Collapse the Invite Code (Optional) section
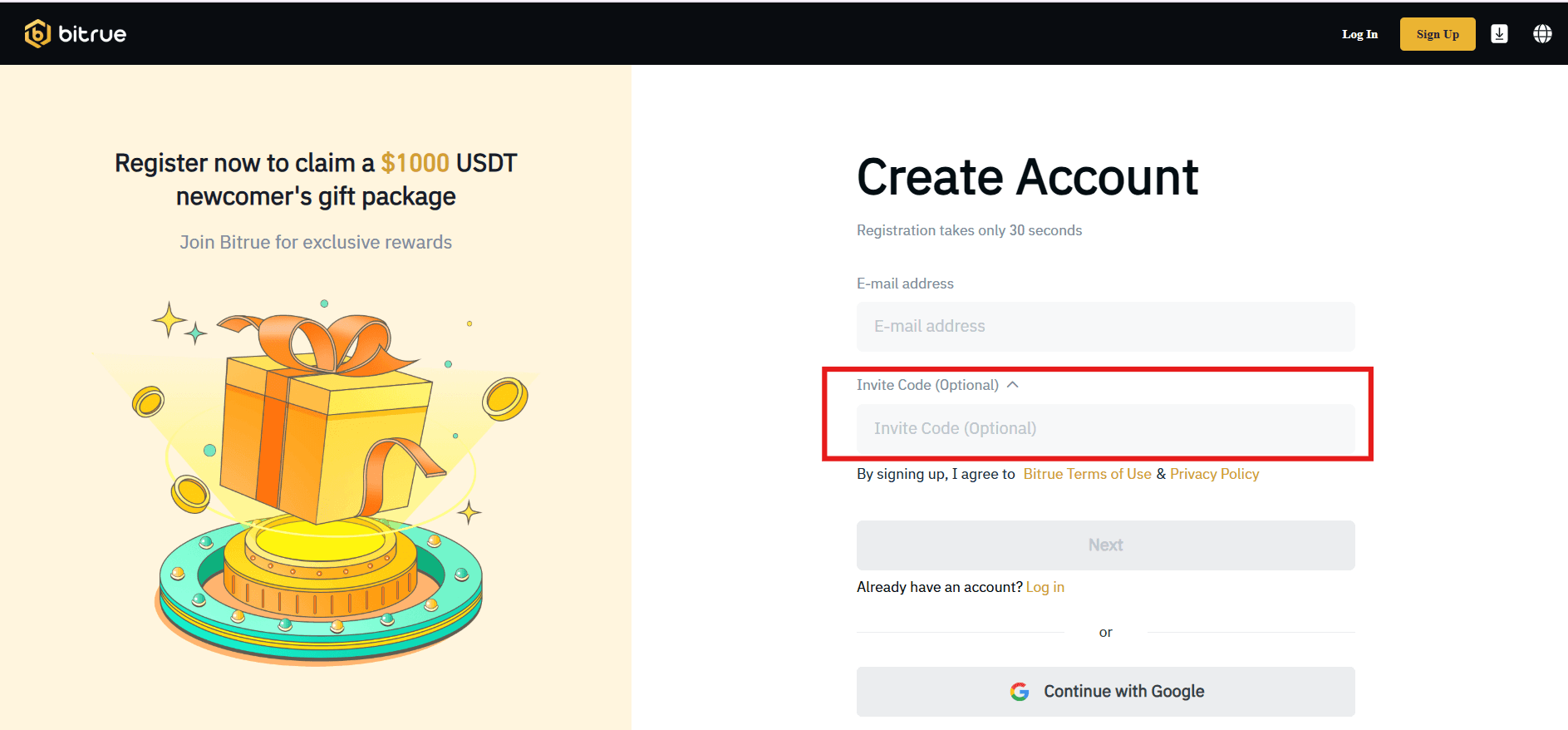1568x730 pixels. (1013, 384)
